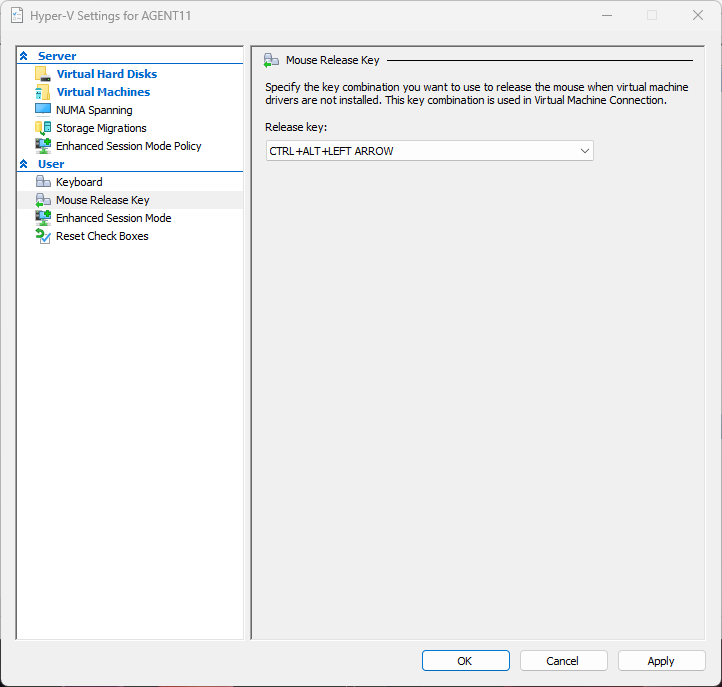Click the Virtual Machines icon in Server section
This screenshot has height=687, width=722.
pyautogui.click(x=42, y=92)
